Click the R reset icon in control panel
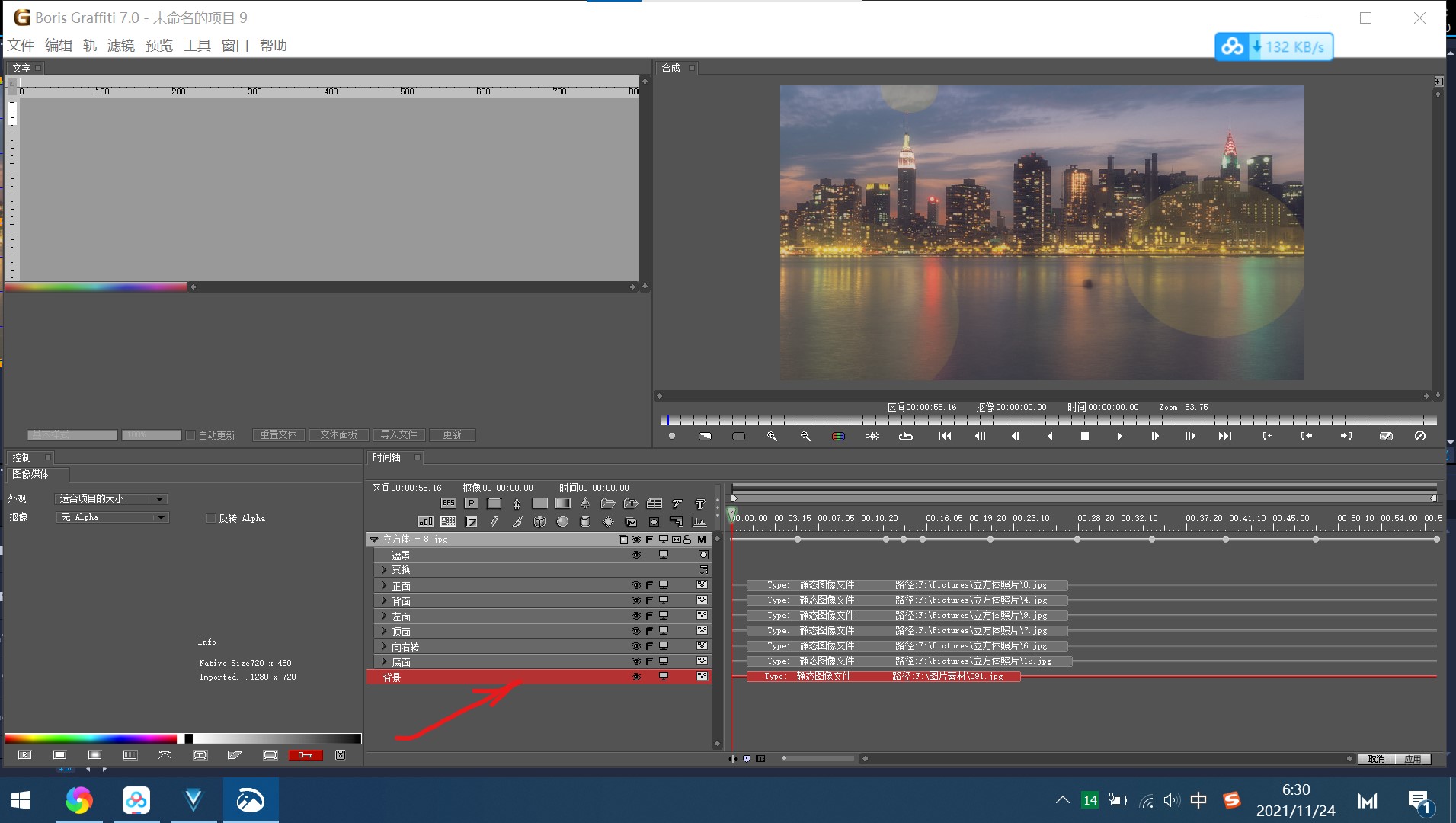The height and width of the screenshot is (823, 1456). pos(24,754)
